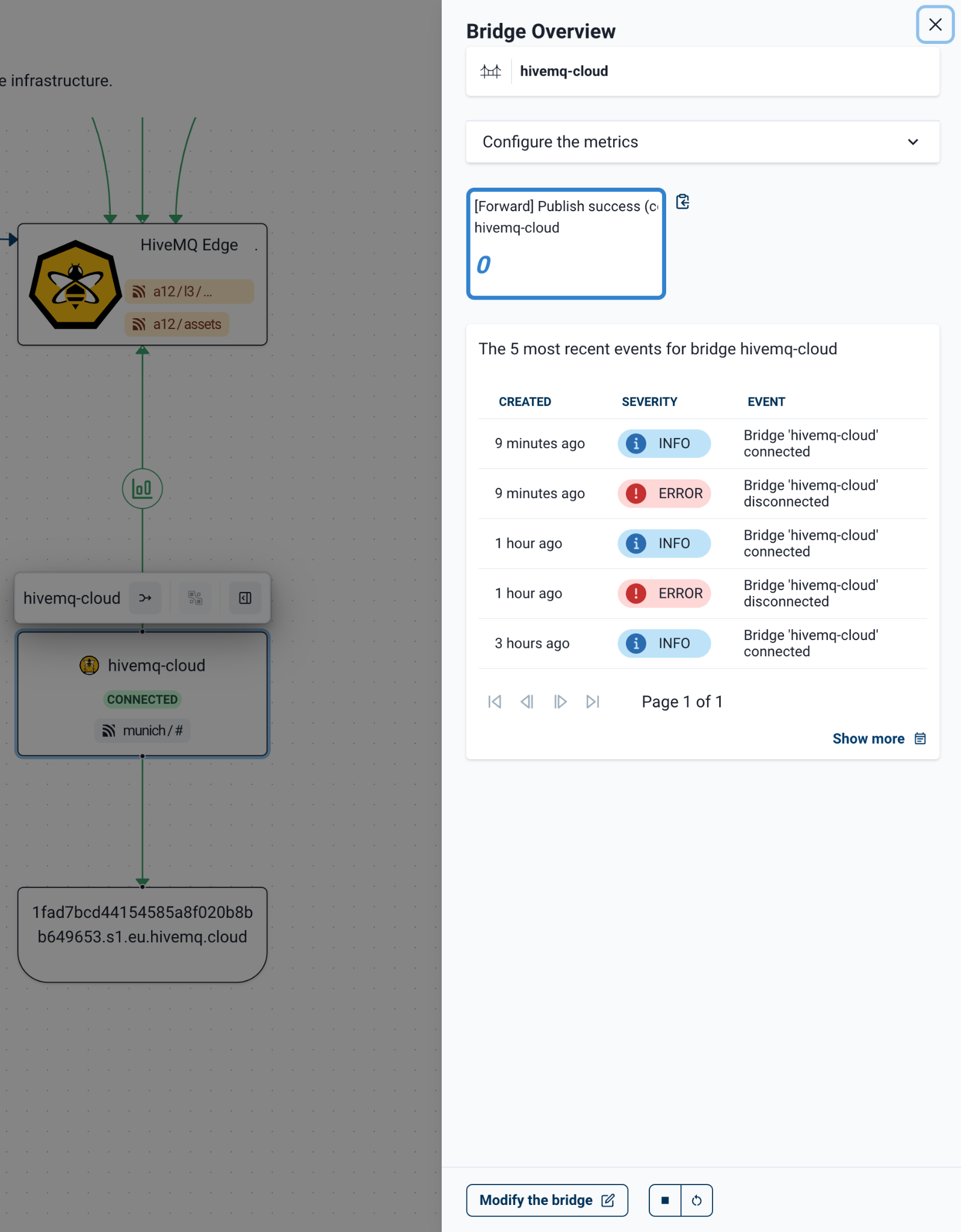This screenshot has height=1232, width=961.
Task: Click events table title for bridge hivemq-cloud
Action: click(x=658, y=349)
